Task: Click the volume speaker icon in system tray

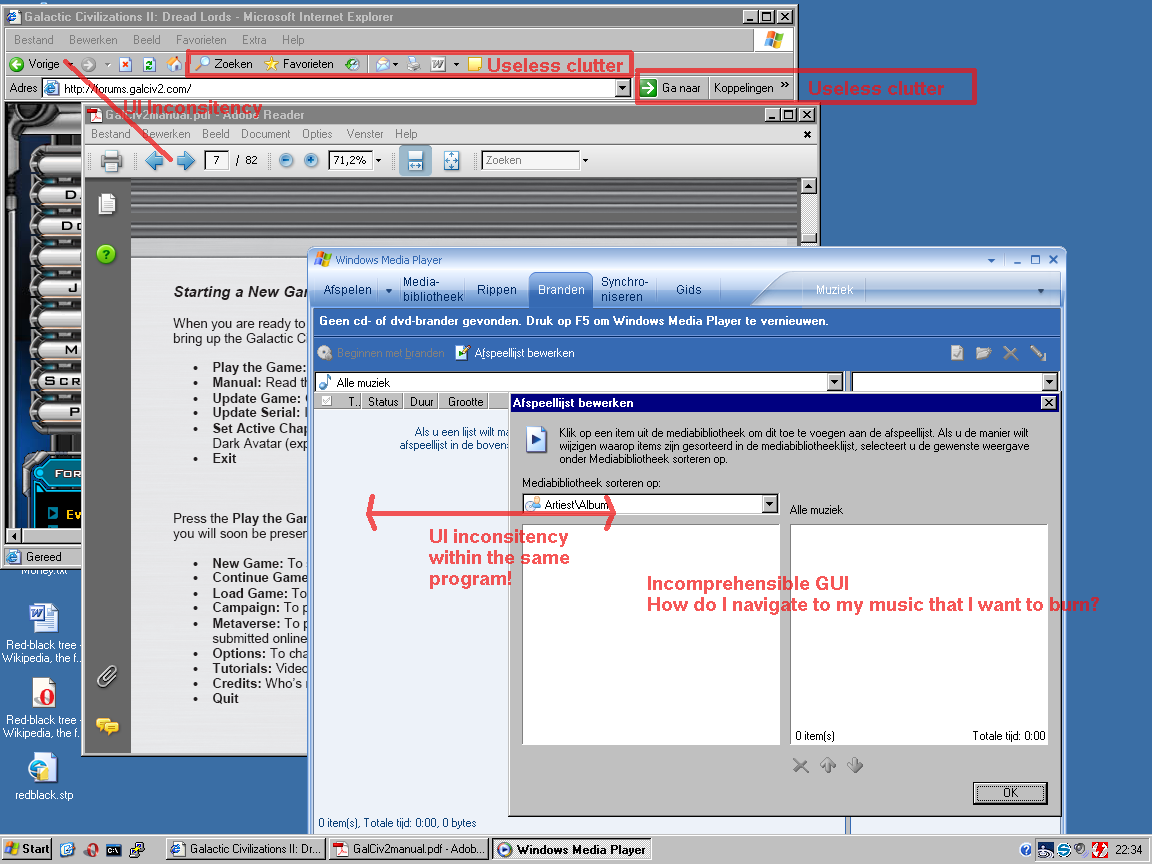Action: (1081, 850)
